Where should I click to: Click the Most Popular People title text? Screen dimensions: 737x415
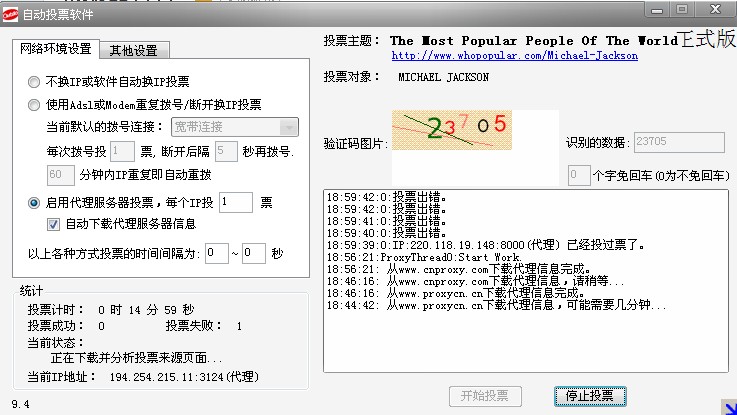tap(533, 41)
